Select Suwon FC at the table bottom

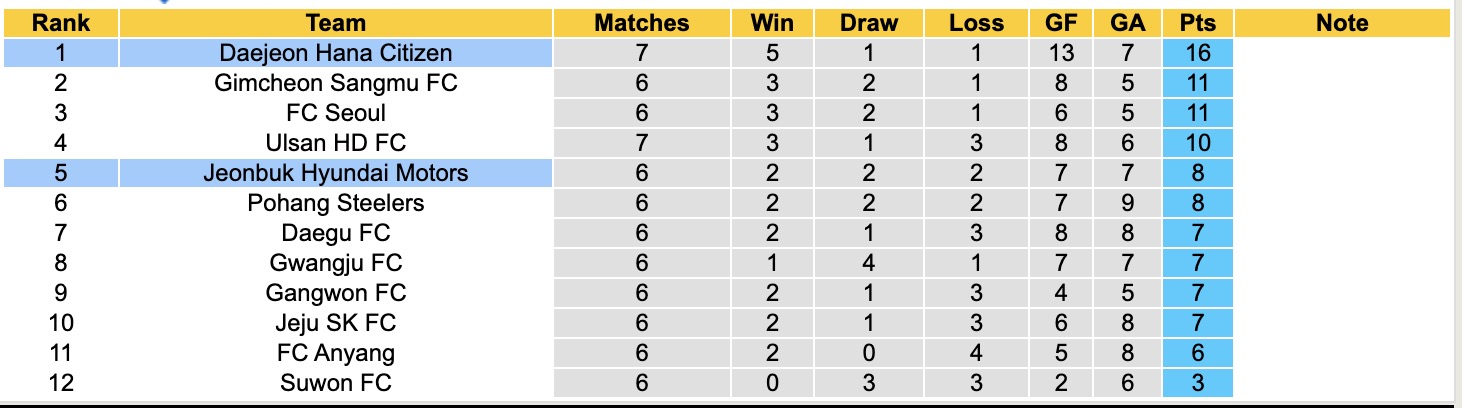point(336,383)
